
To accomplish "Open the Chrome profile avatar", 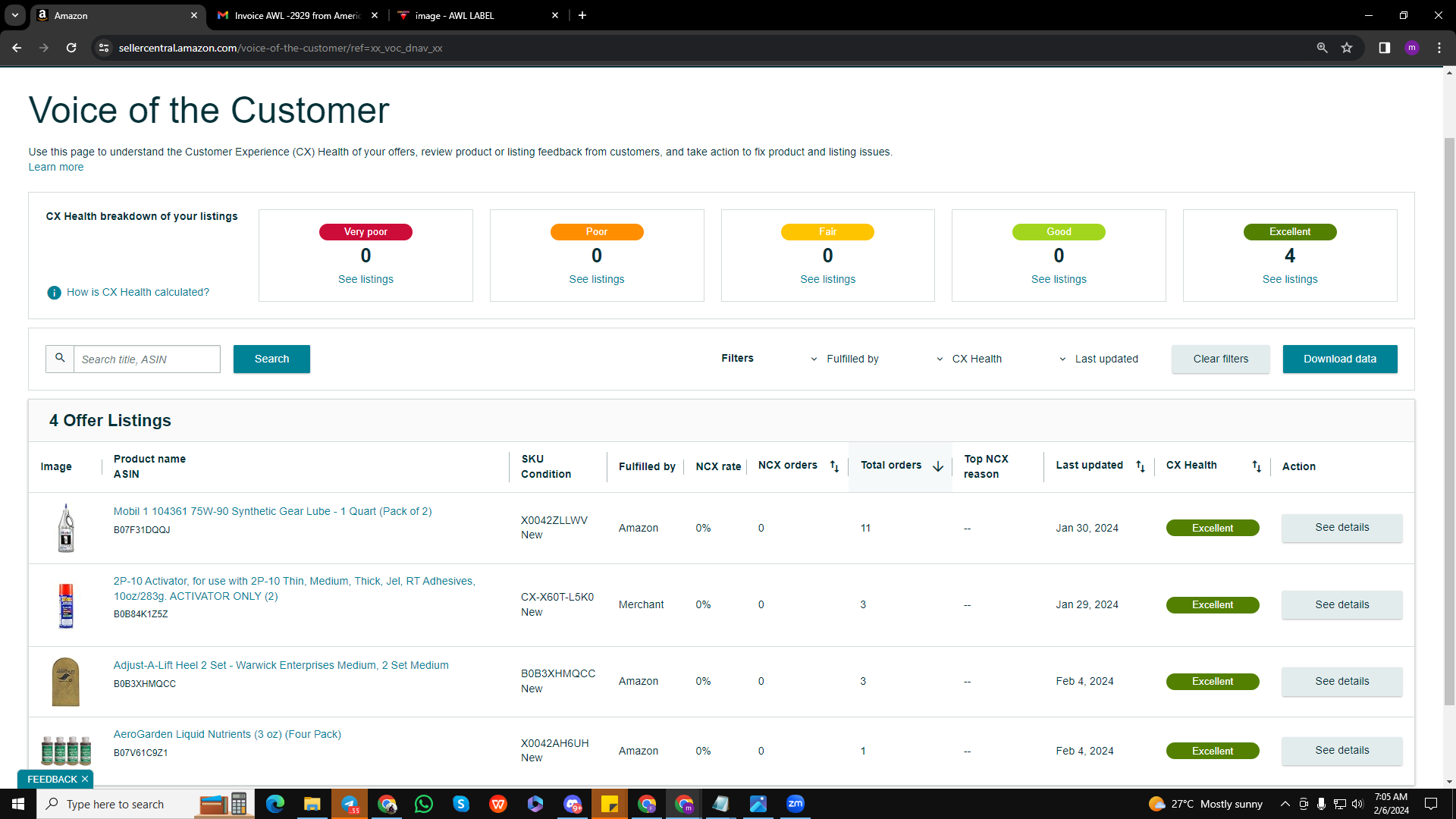I will pos(1411,48).
